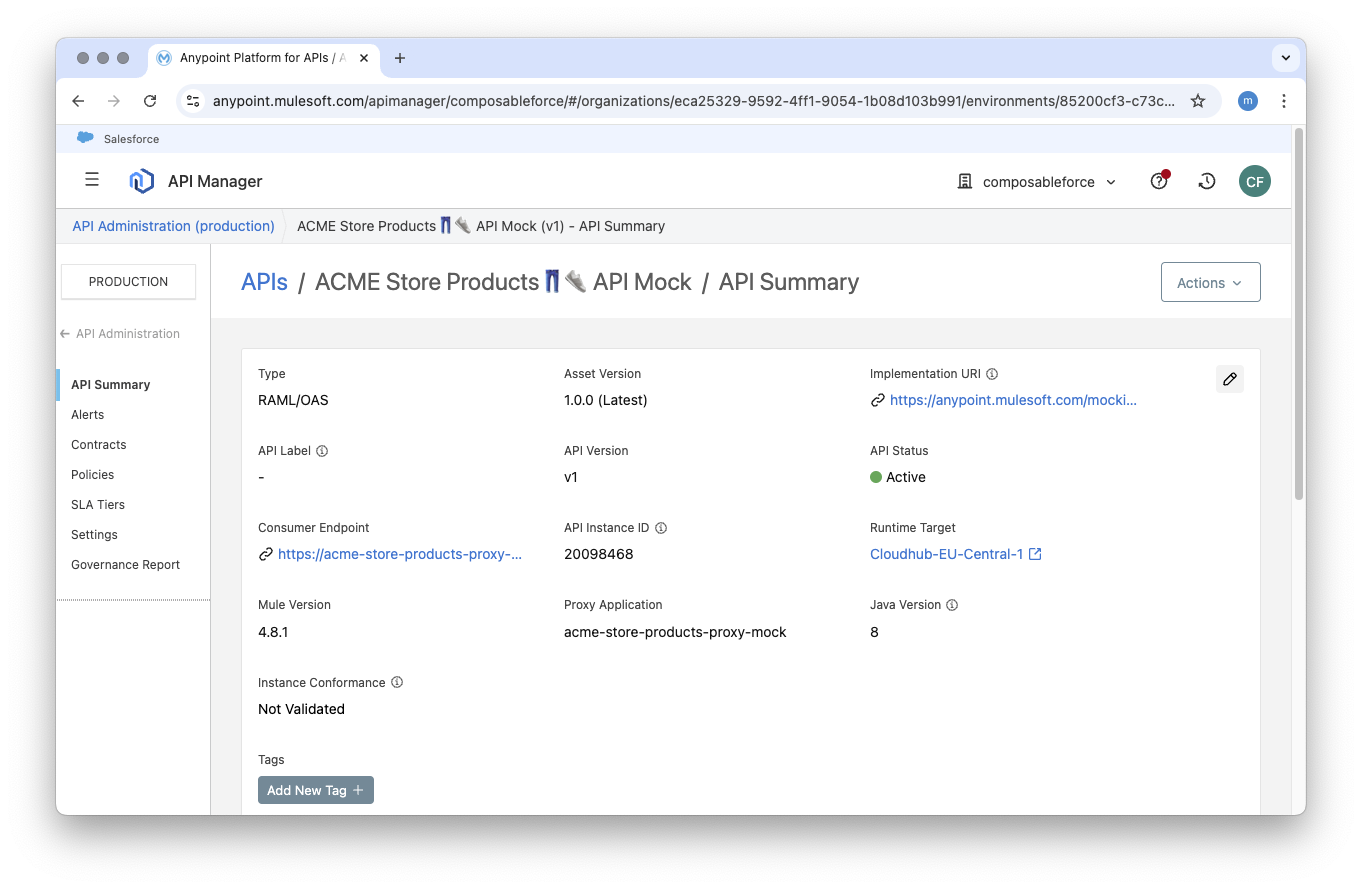
Task: Go back with the browser back arrow
Action: tap(78, 101)
